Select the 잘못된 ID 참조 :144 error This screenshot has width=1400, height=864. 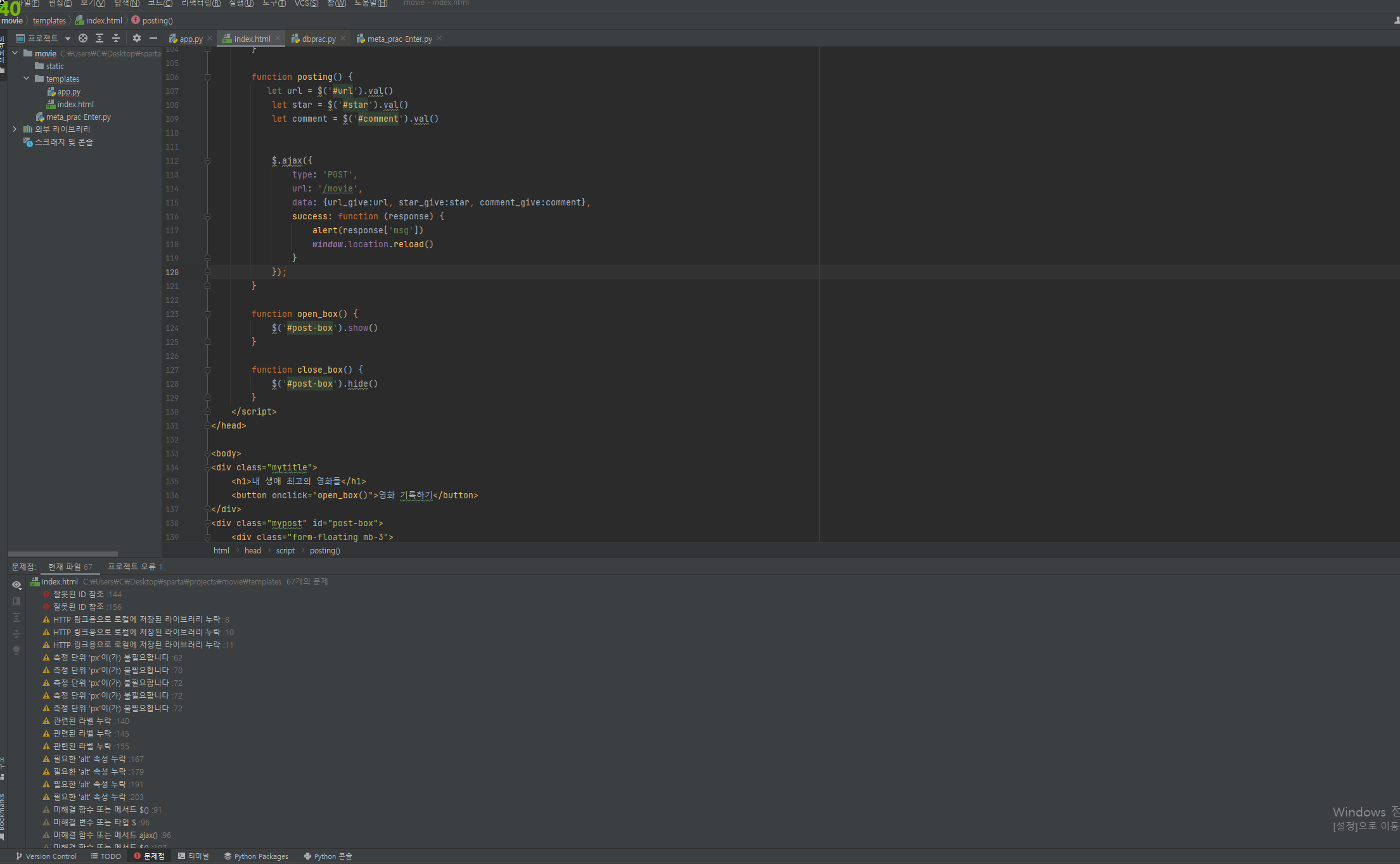82,595
